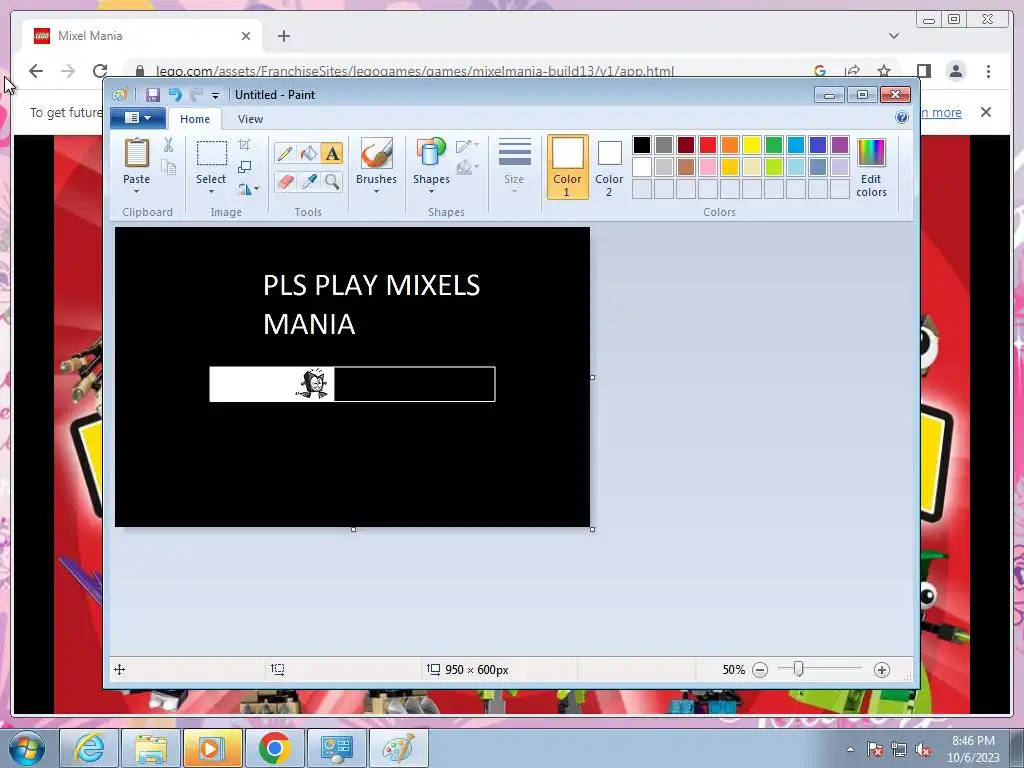The image size is (1024, 768).
Task: Undo with the quick access arrow
Action: click(x=175, y=95)
